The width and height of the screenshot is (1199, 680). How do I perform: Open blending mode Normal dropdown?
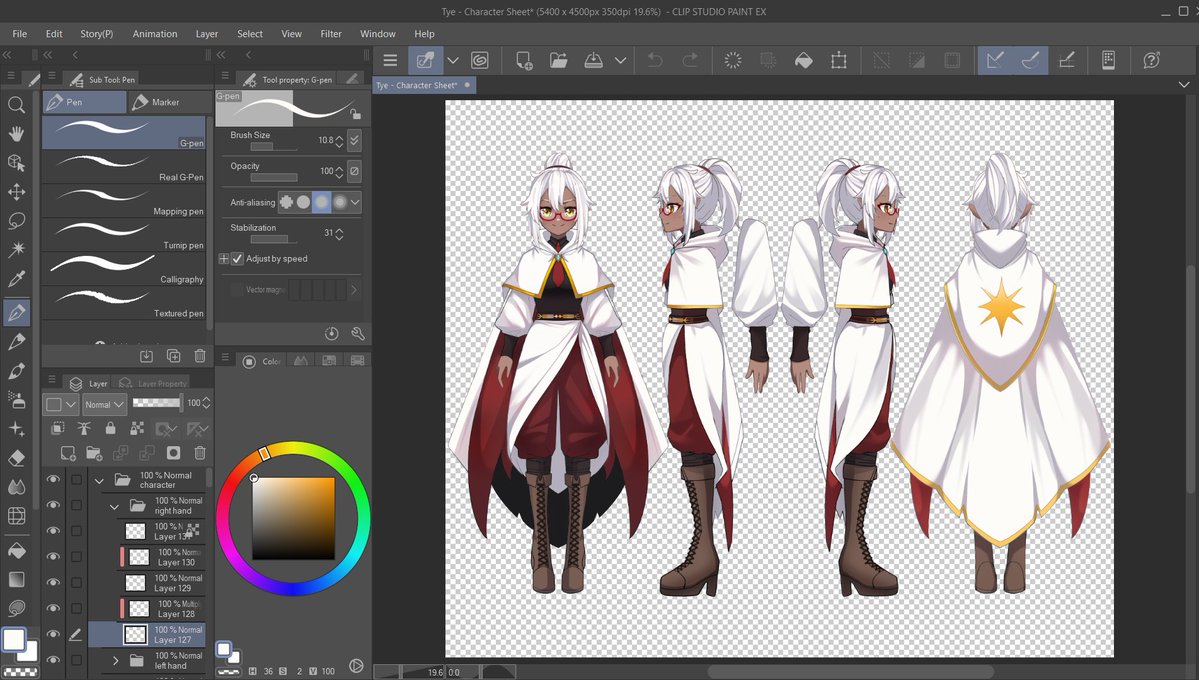click(105, 404)
